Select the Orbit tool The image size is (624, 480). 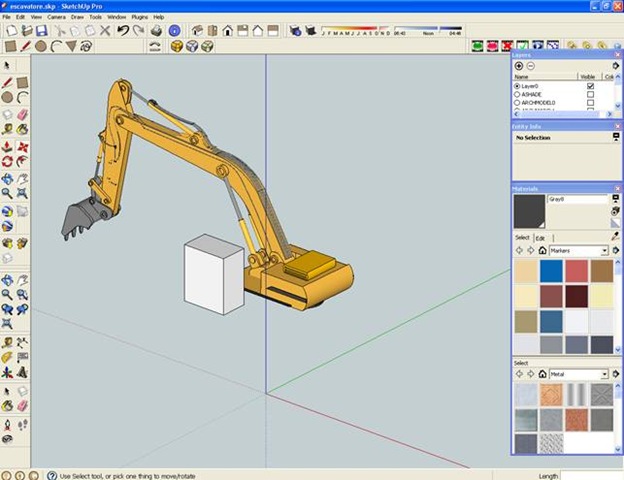[7, 179]
